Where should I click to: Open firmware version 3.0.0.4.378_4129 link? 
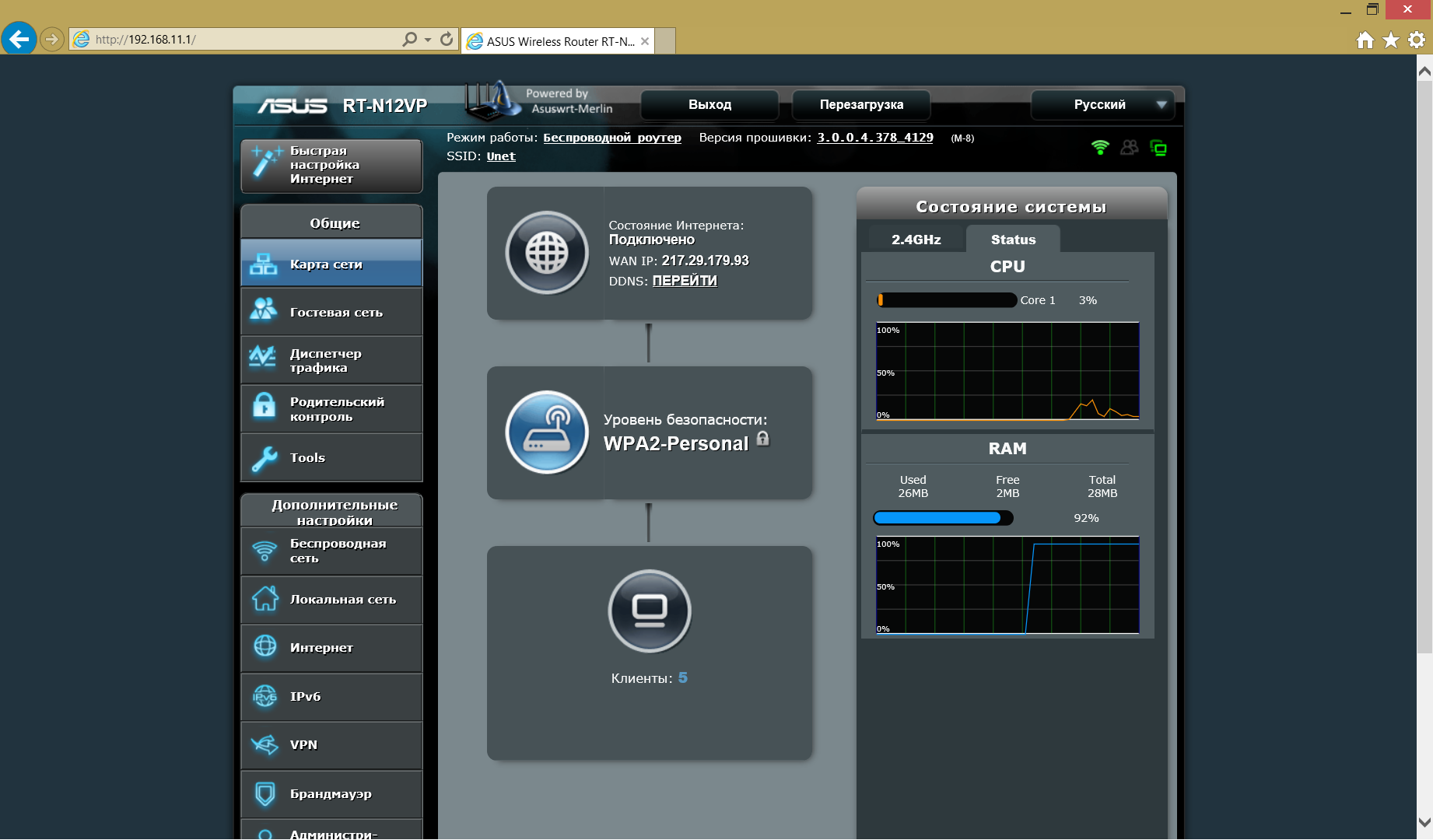(874, 138)
